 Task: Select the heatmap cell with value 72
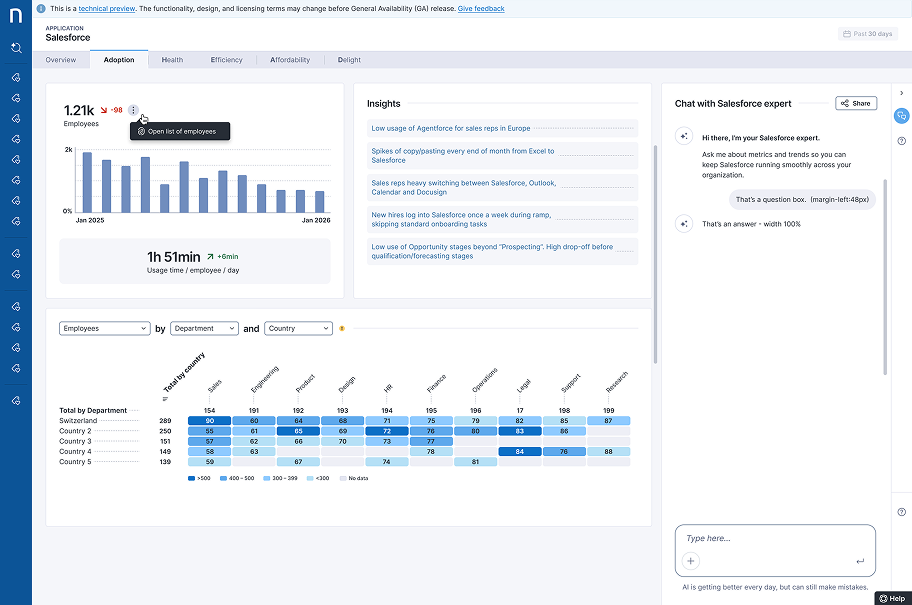click(387, 431)
